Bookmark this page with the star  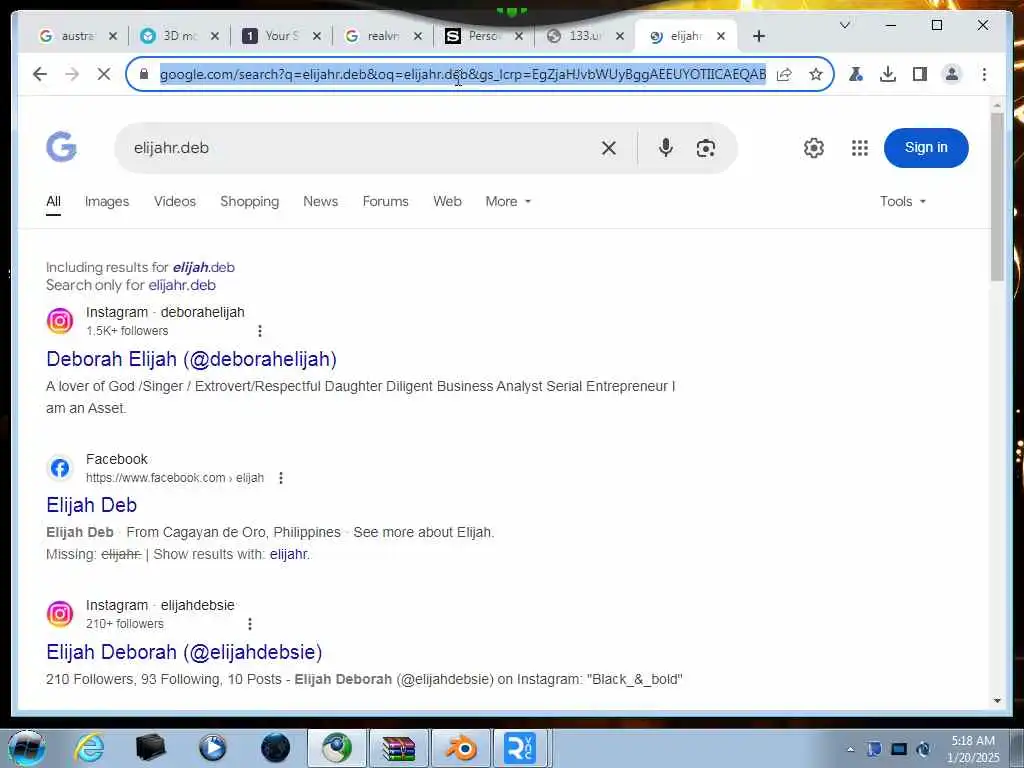[816, 74]
